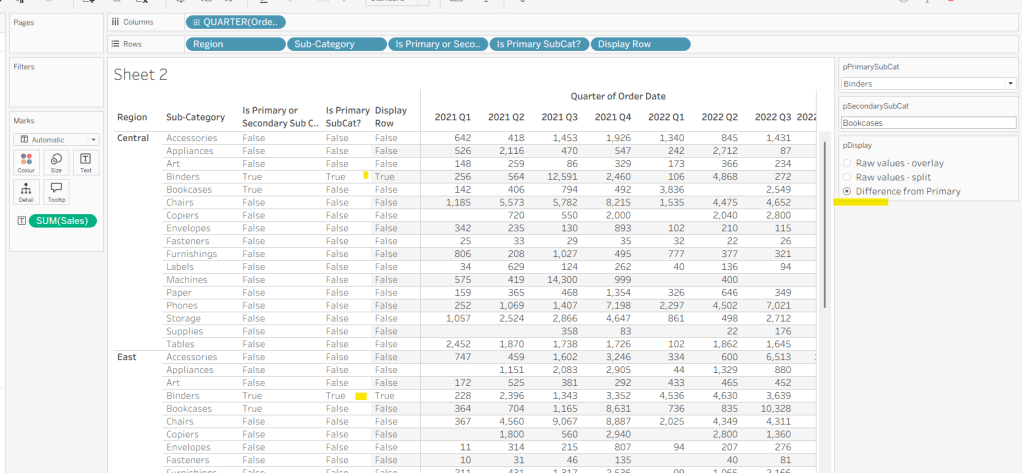
Task: Click the Rows shelf icon
Action: point(116,44)
